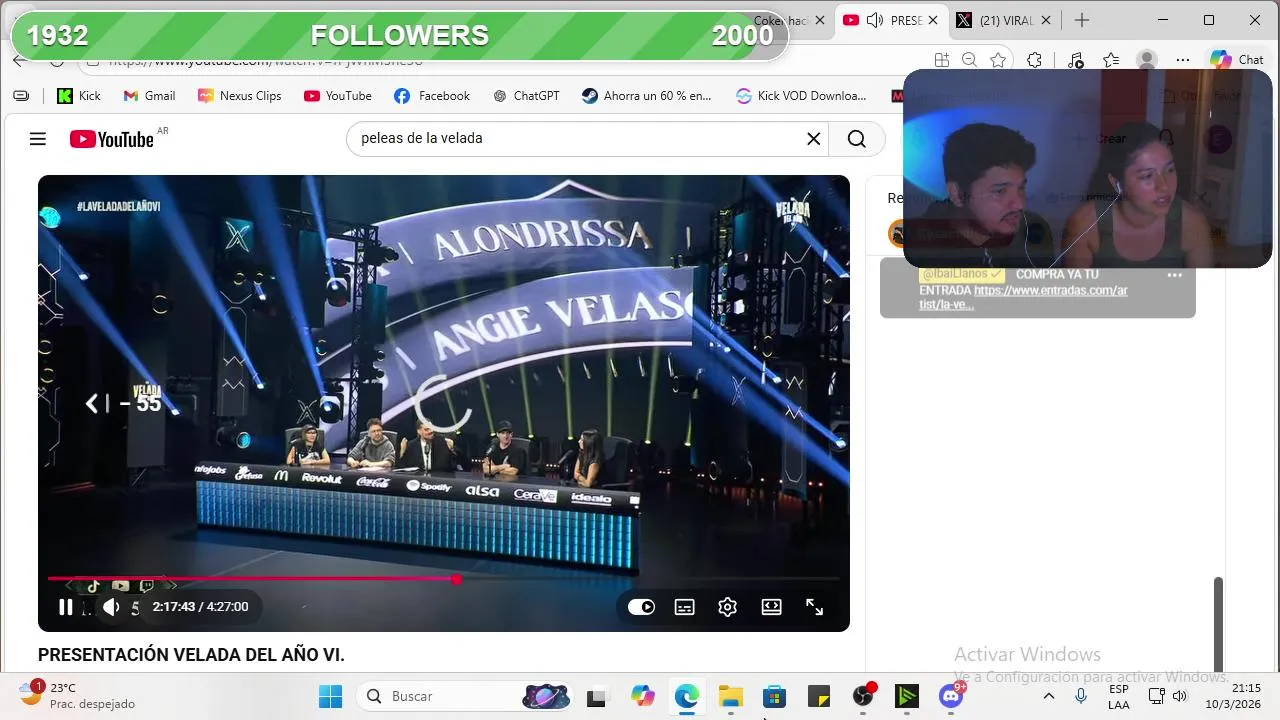Toggle the autoplay switch in the player

click(x=641, y=607)
